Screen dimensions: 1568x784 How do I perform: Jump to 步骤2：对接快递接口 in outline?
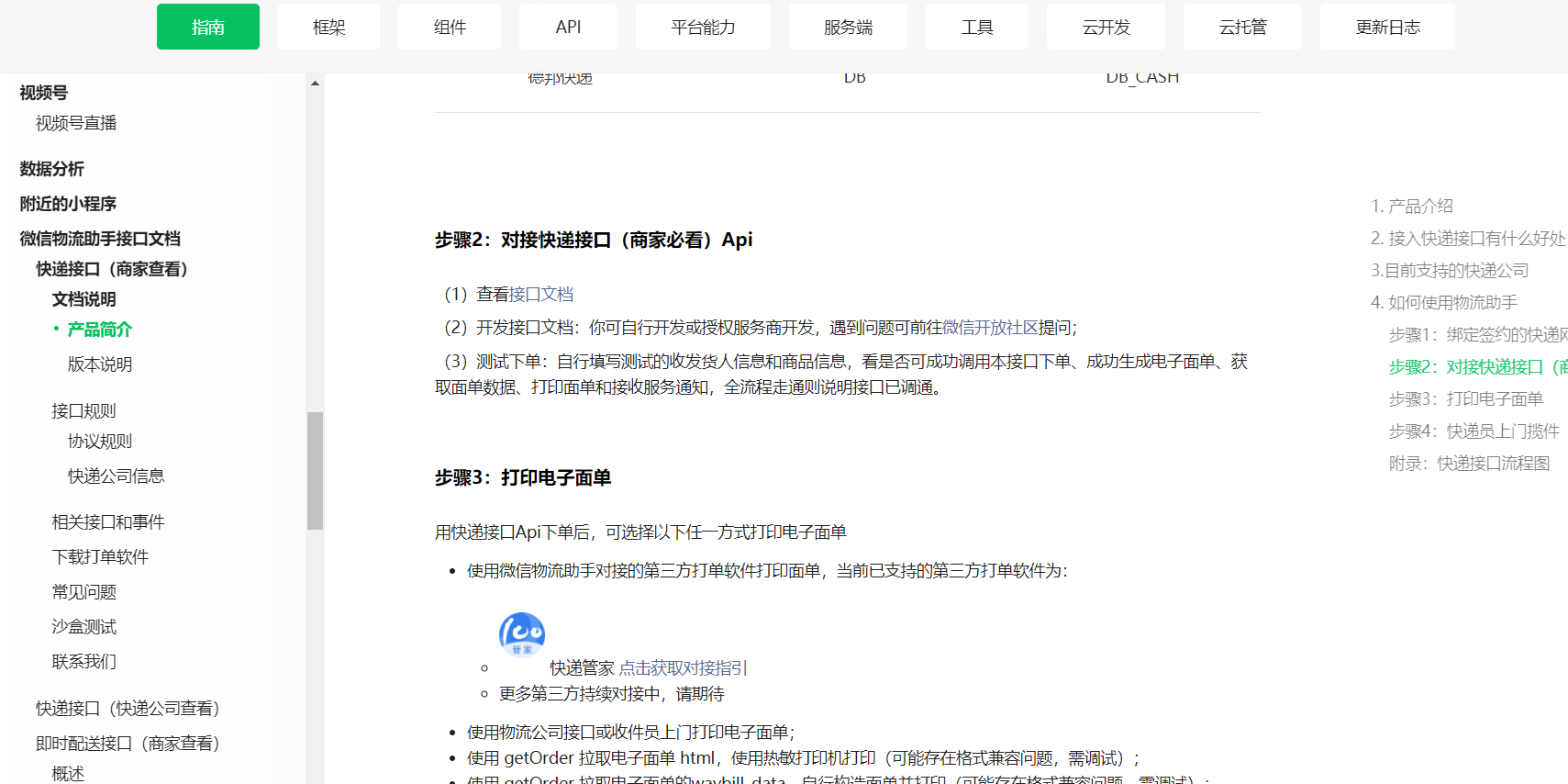(1478, 367)
